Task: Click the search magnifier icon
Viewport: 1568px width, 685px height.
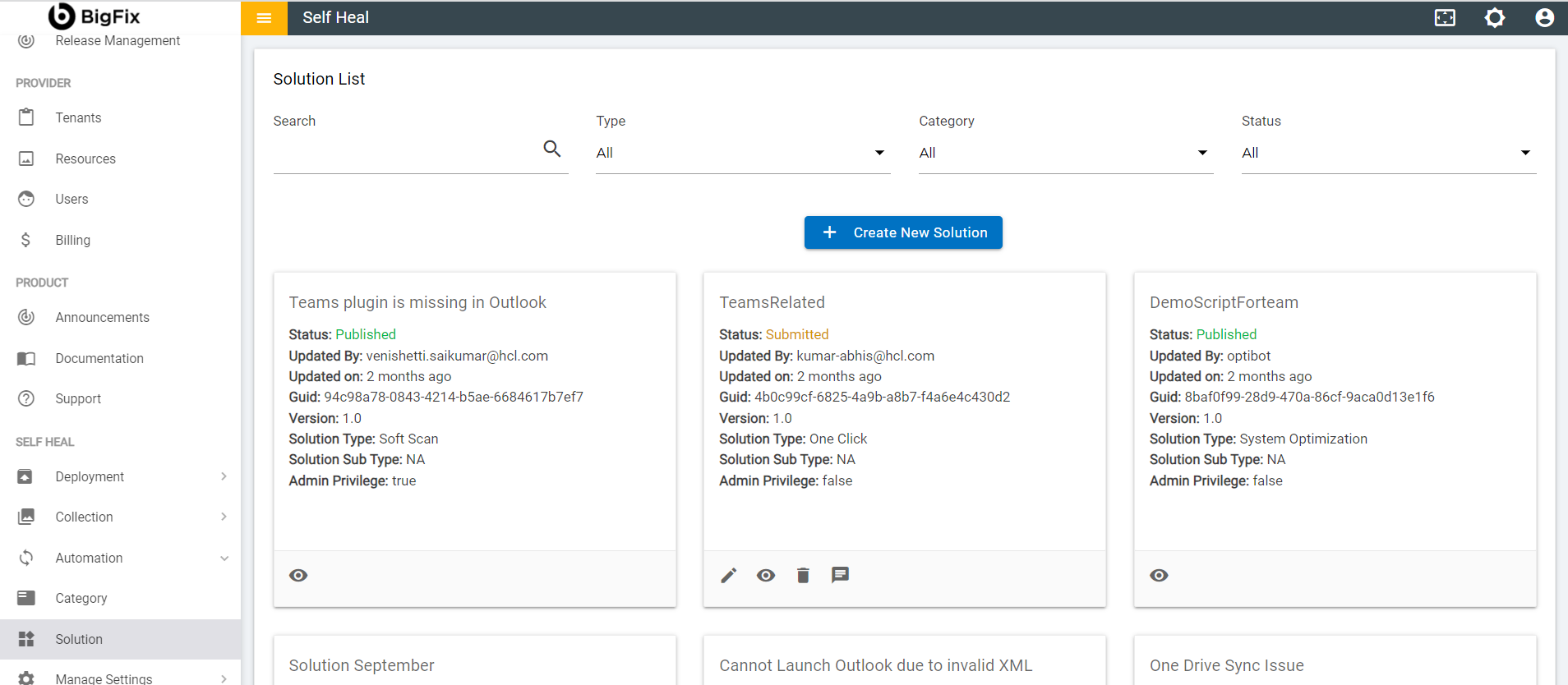Action: (x=552, y=149)
